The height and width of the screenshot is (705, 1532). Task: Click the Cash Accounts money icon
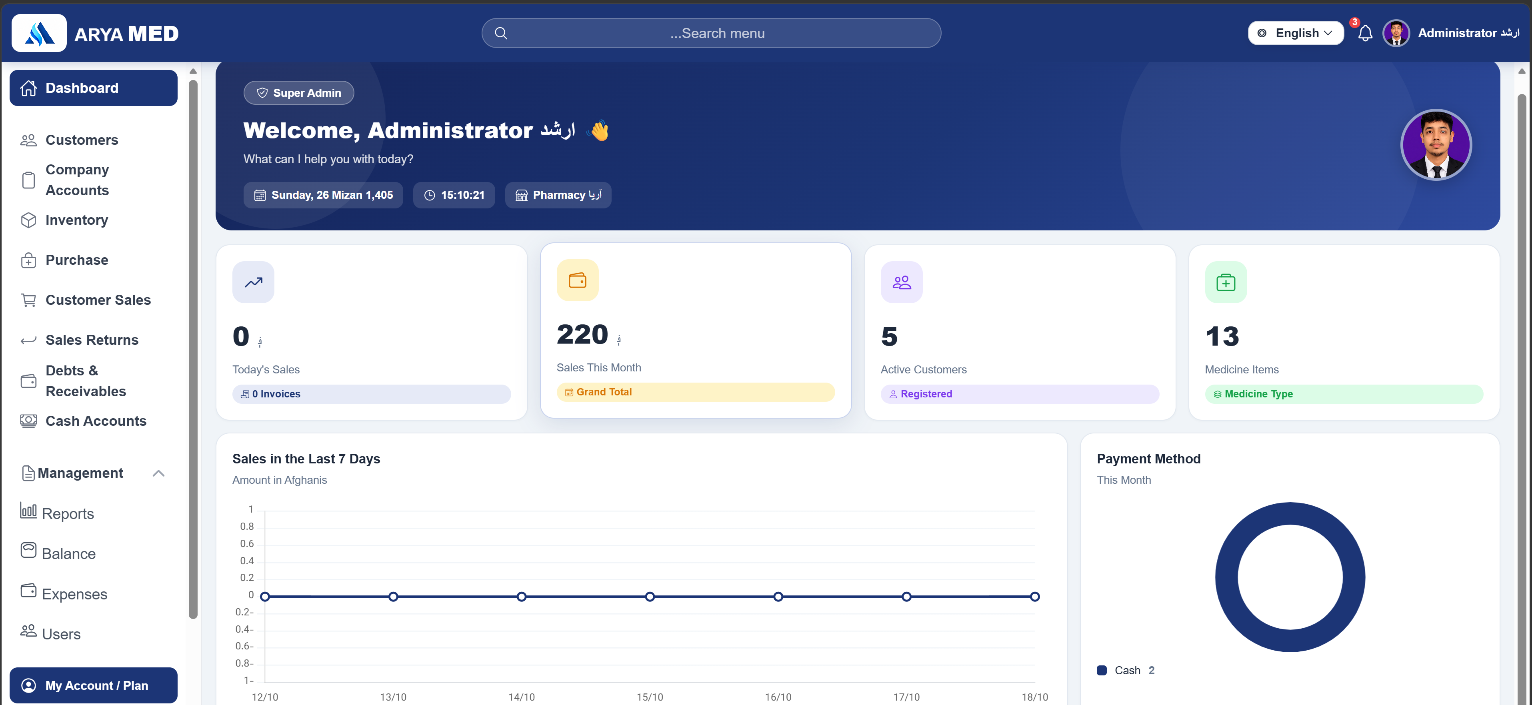coord(29,421)
